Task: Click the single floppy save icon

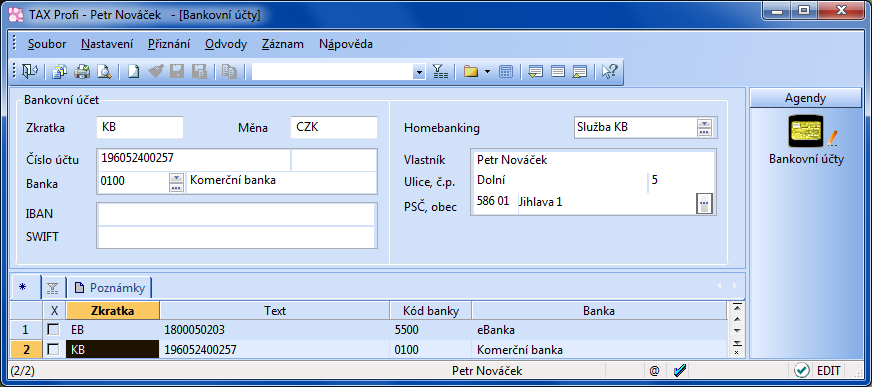Action: tap(177, 72)
